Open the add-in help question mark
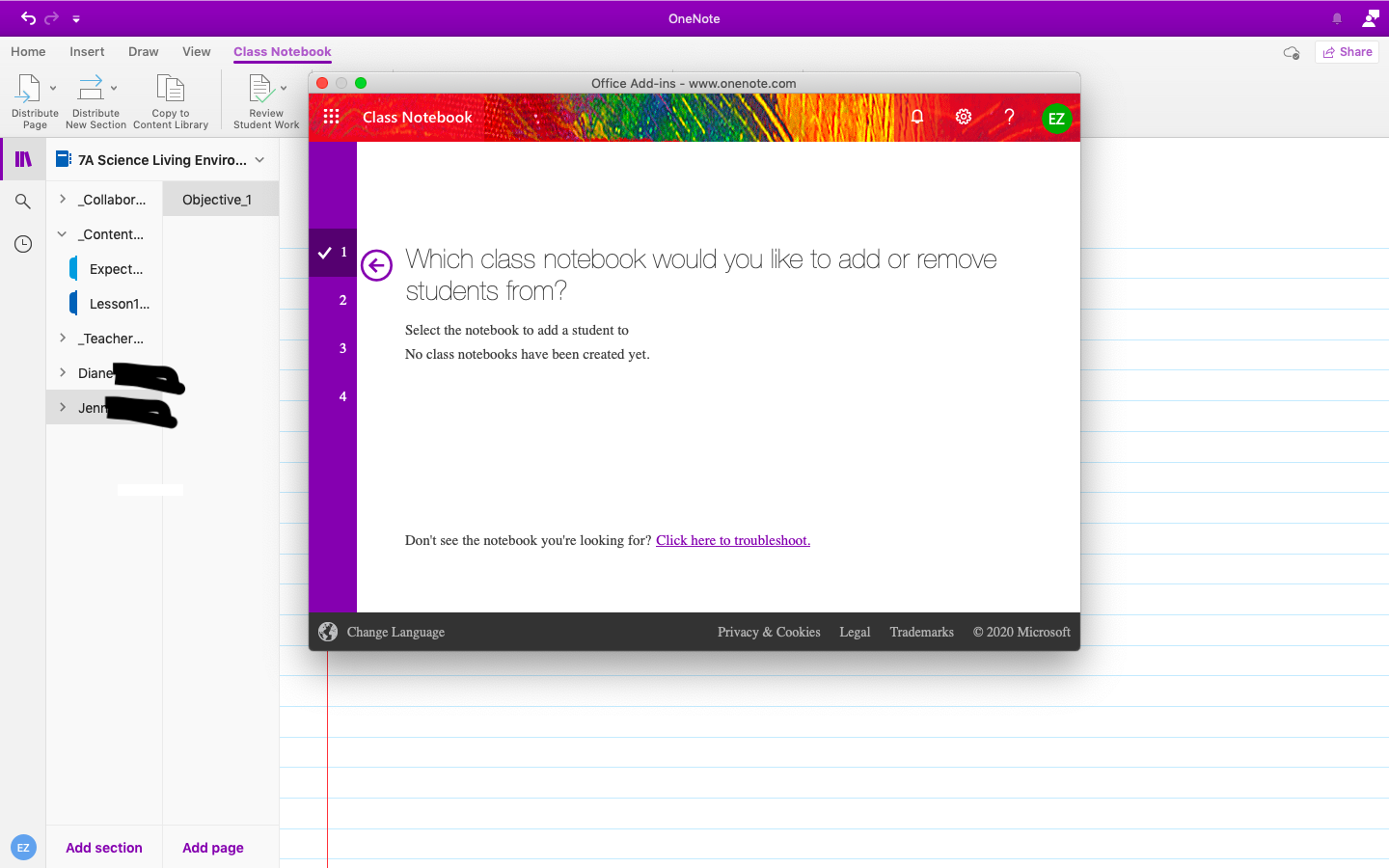This screenshot has height=868, width=1389. pos(1009,117)
